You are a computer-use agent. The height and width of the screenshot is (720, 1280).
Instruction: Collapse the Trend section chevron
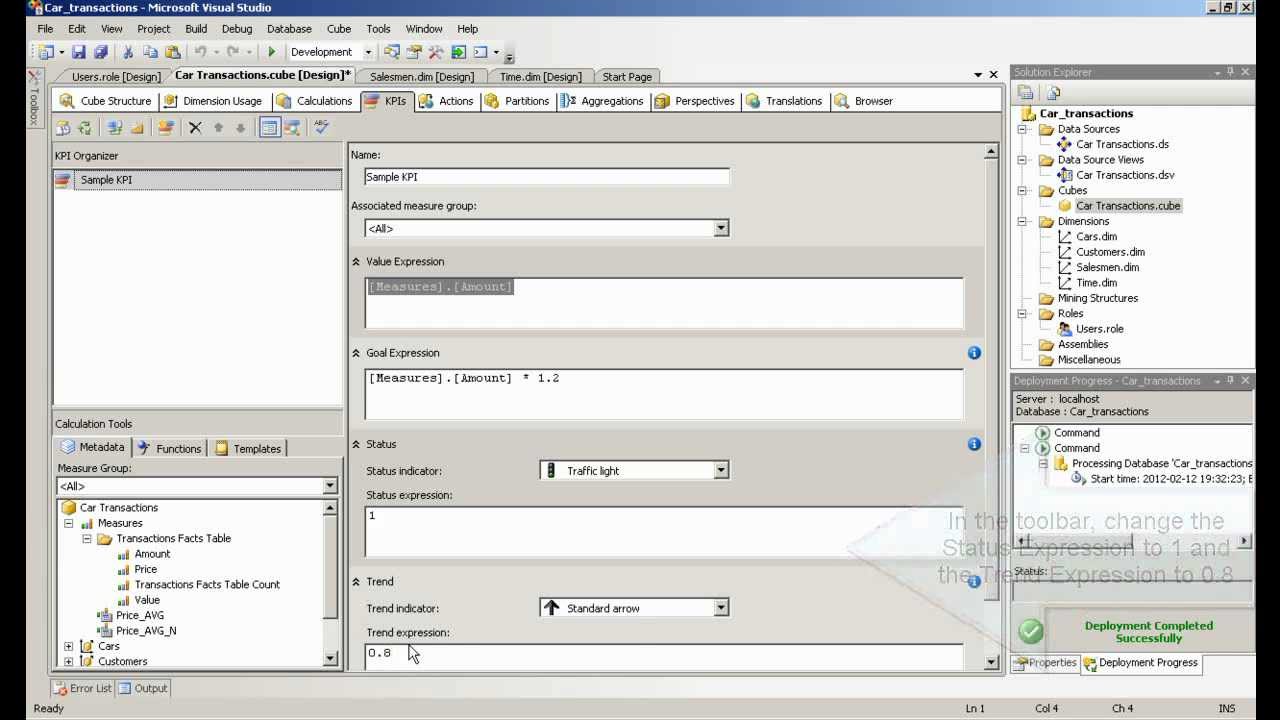coord(356,582)
